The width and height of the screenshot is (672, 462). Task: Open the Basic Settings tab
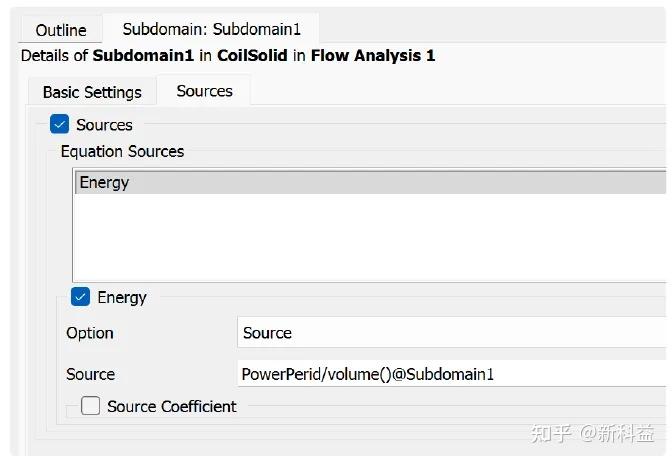(92, 92)
